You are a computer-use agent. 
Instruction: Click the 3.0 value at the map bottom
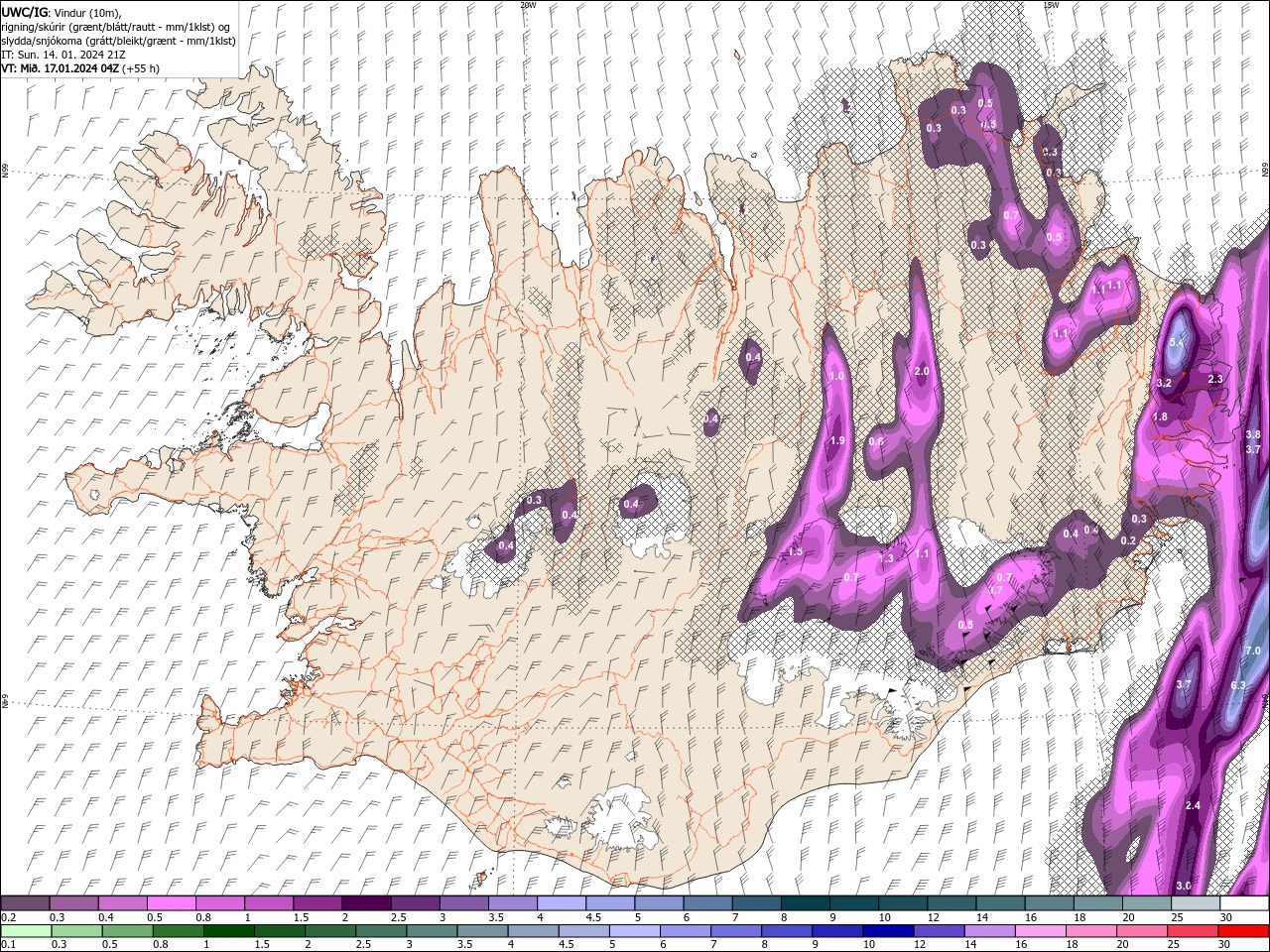click(1184, 886)
